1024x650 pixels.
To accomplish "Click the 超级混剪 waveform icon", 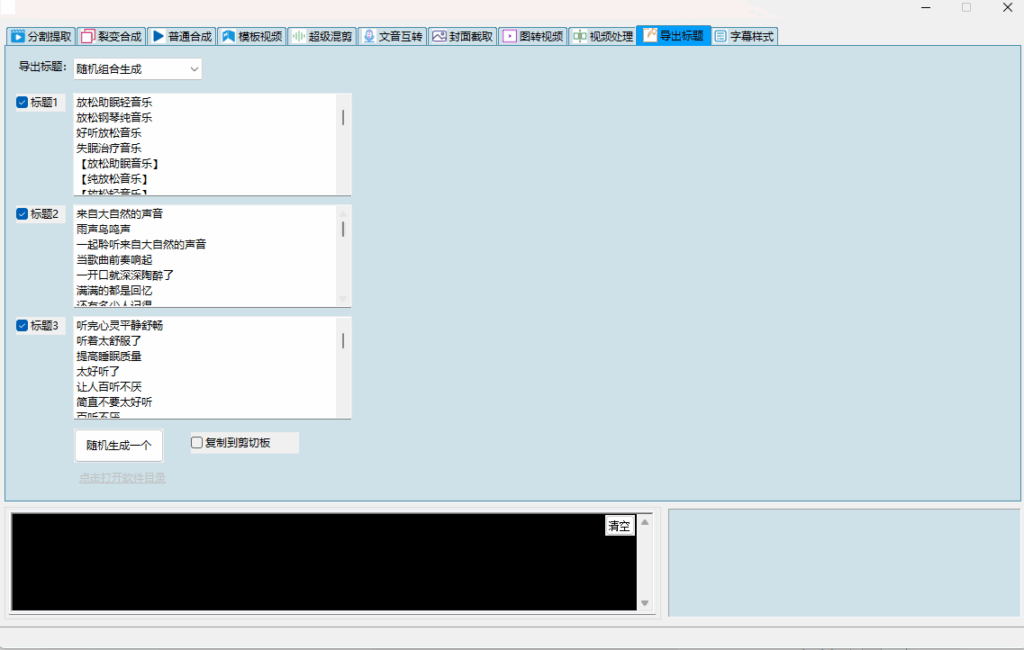I will [x=298, y=37].
